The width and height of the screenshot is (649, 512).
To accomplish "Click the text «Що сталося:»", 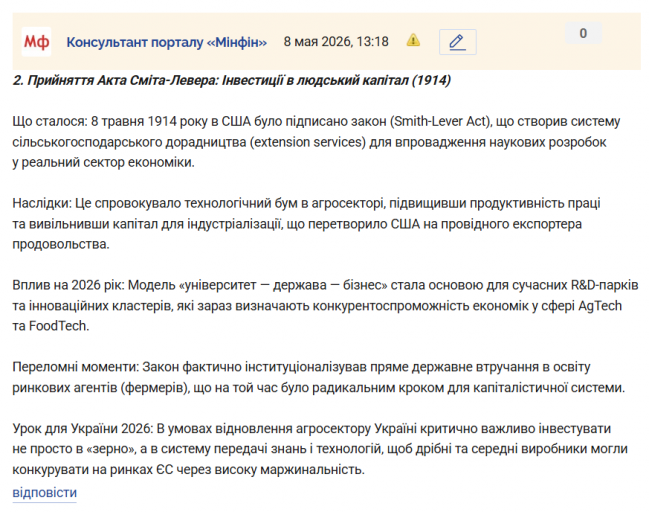I will 50,121.
